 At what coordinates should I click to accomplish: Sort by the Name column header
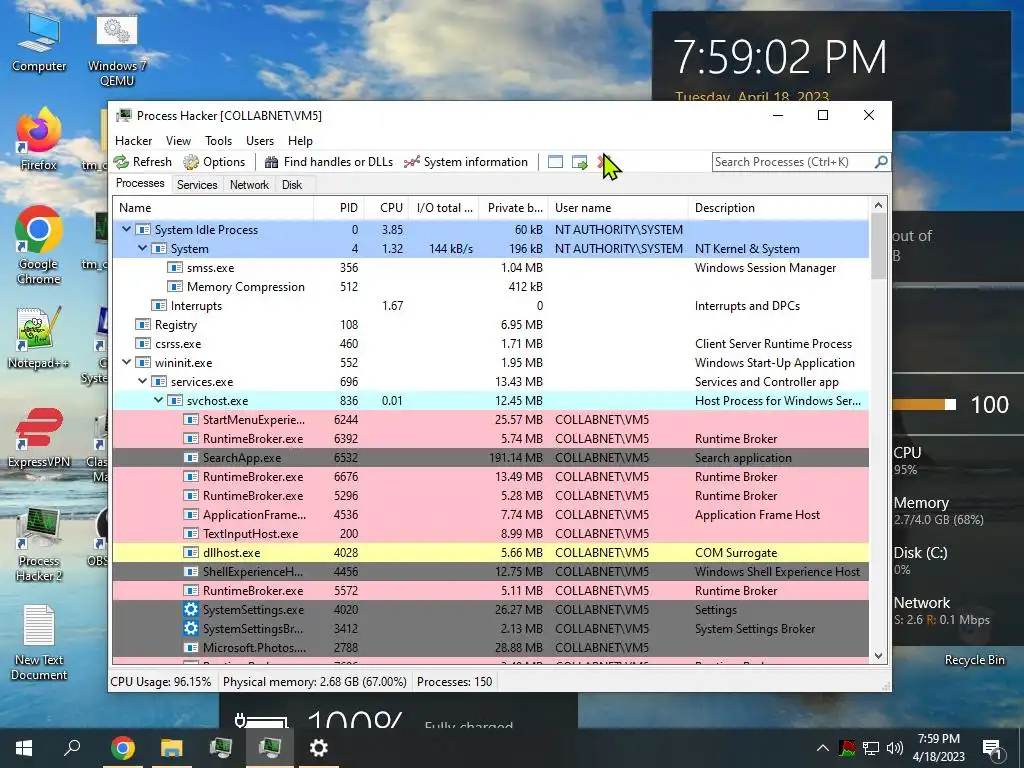[214, 208]
